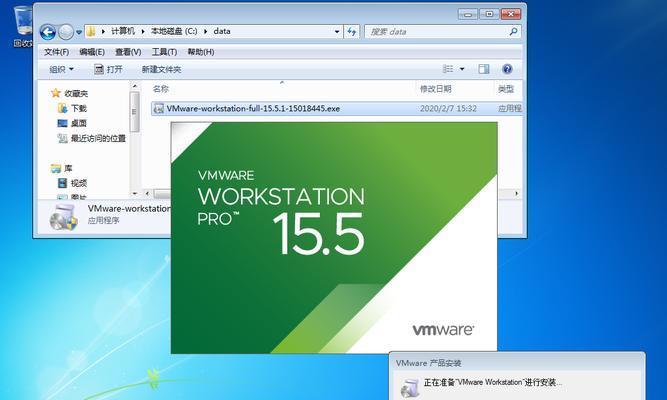Select 库 in the navigation pane
Viewport: 667px width, 400px height.
62,169
